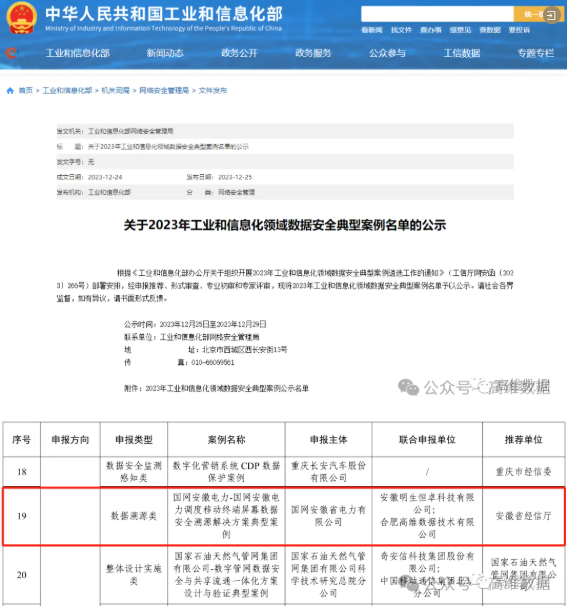Click the round login arrow icon
Screen dimensions: 567x607
pos(552,15)
